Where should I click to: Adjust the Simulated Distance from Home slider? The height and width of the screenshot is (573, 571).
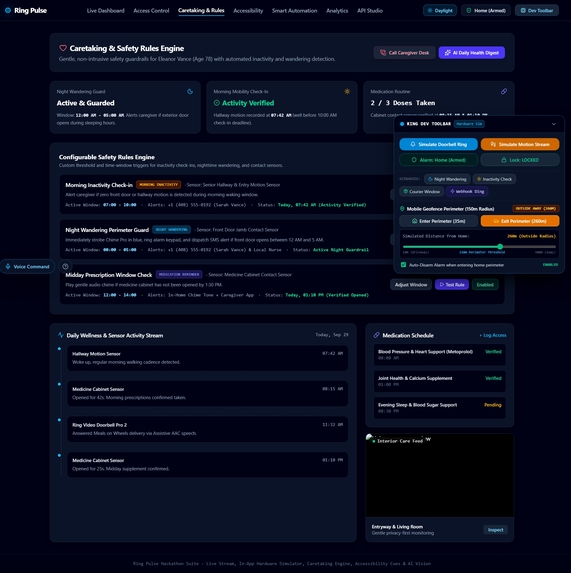tap(479, 247)
